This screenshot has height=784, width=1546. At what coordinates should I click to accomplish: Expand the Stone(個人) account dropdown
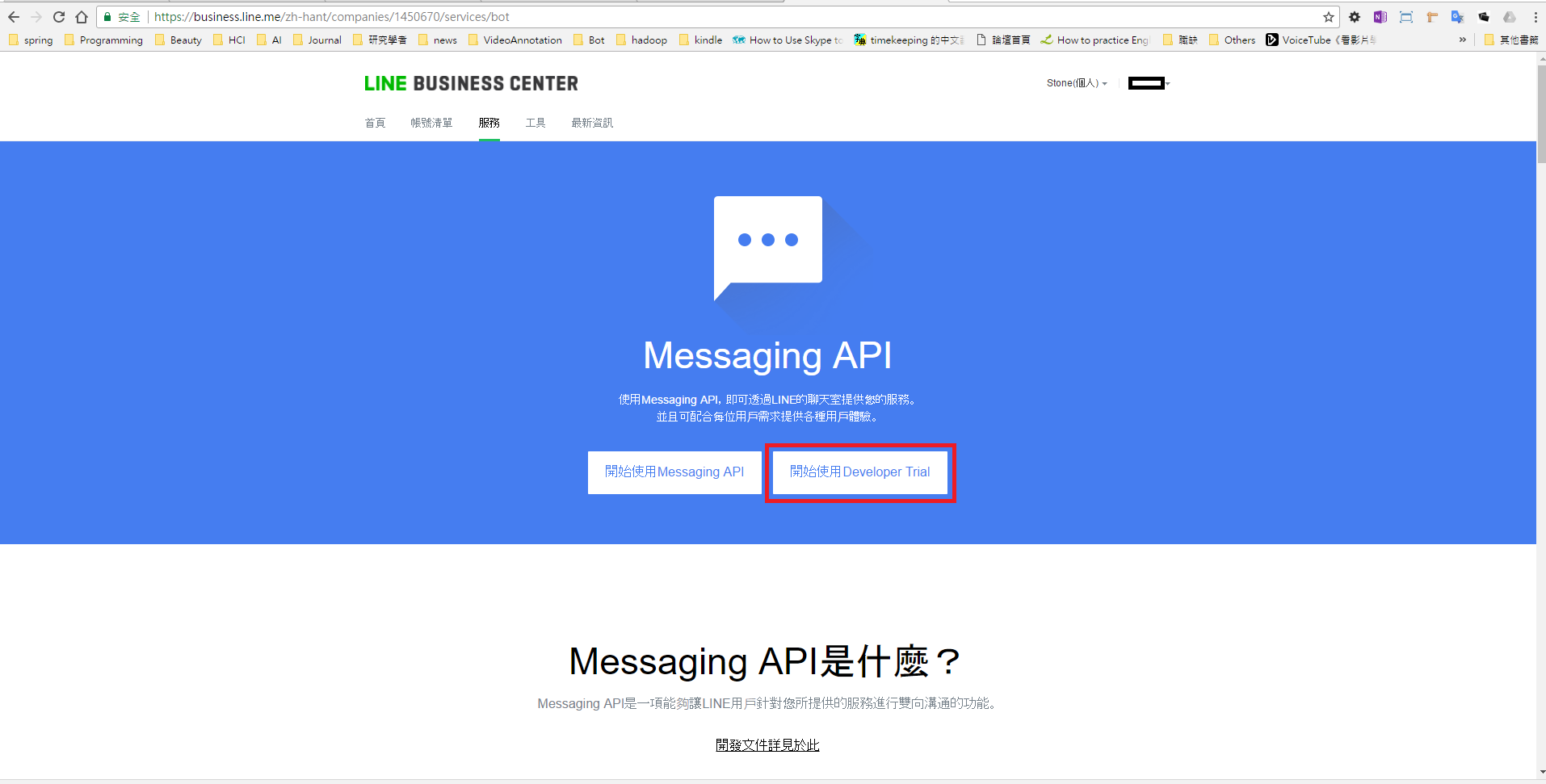tap(1077, 83)
